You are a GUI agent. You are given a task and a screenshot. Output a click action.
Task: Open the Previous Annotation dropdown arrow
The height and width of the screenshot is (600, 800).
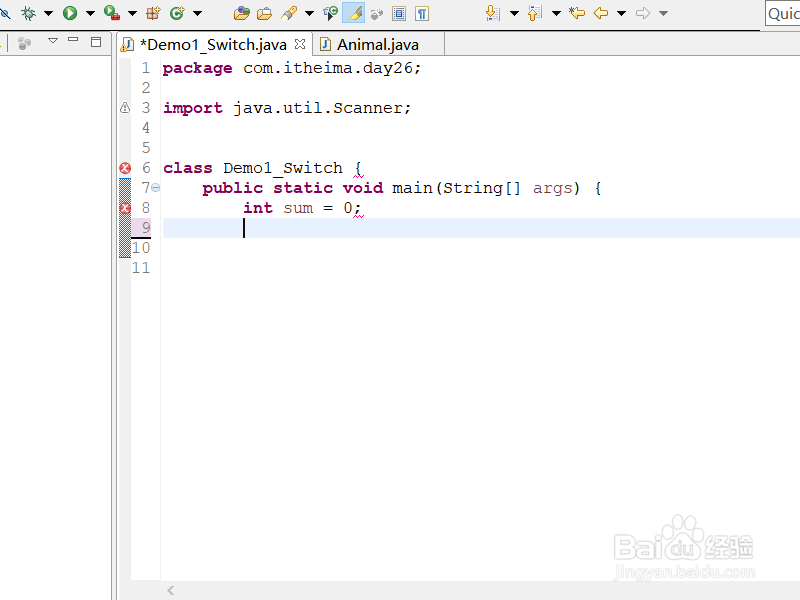[556, 13]
